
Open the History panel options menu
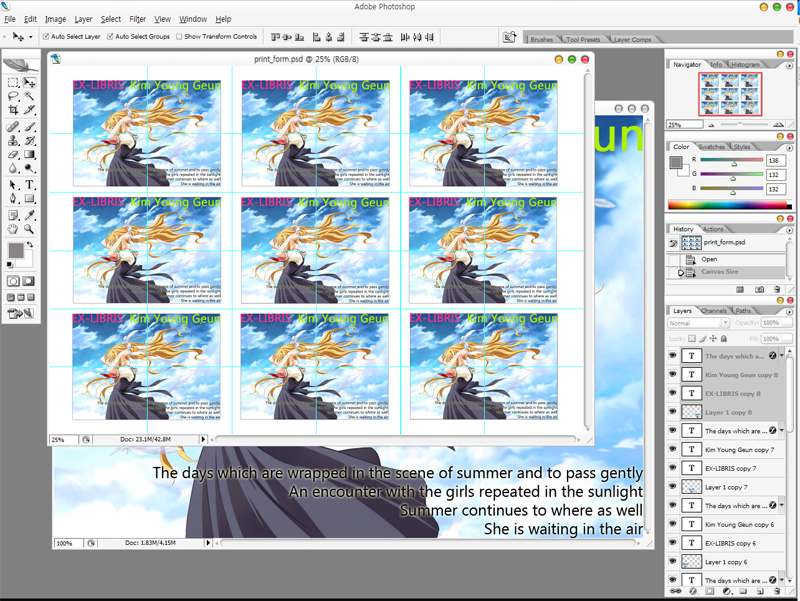pos(789,230)
